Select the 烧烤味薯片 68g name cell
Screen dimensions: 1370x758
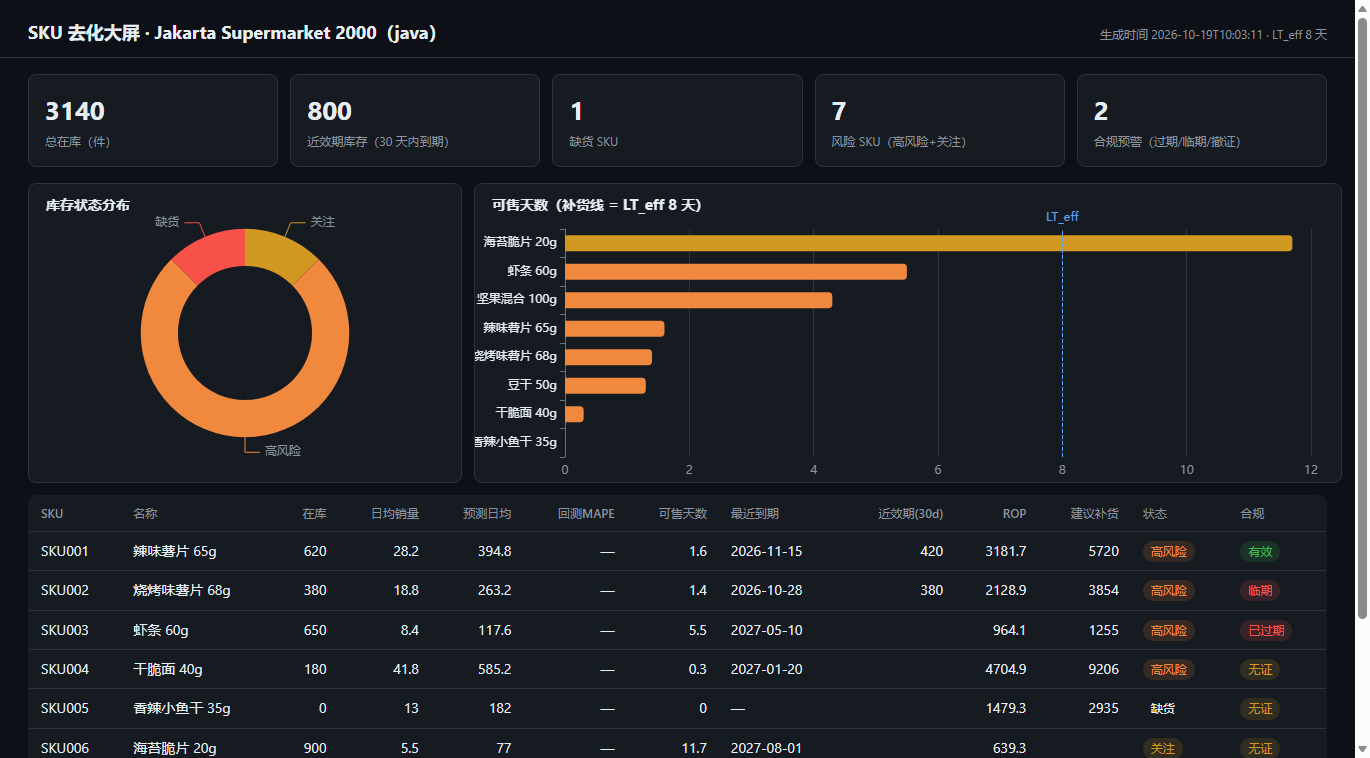pos(182,590)
